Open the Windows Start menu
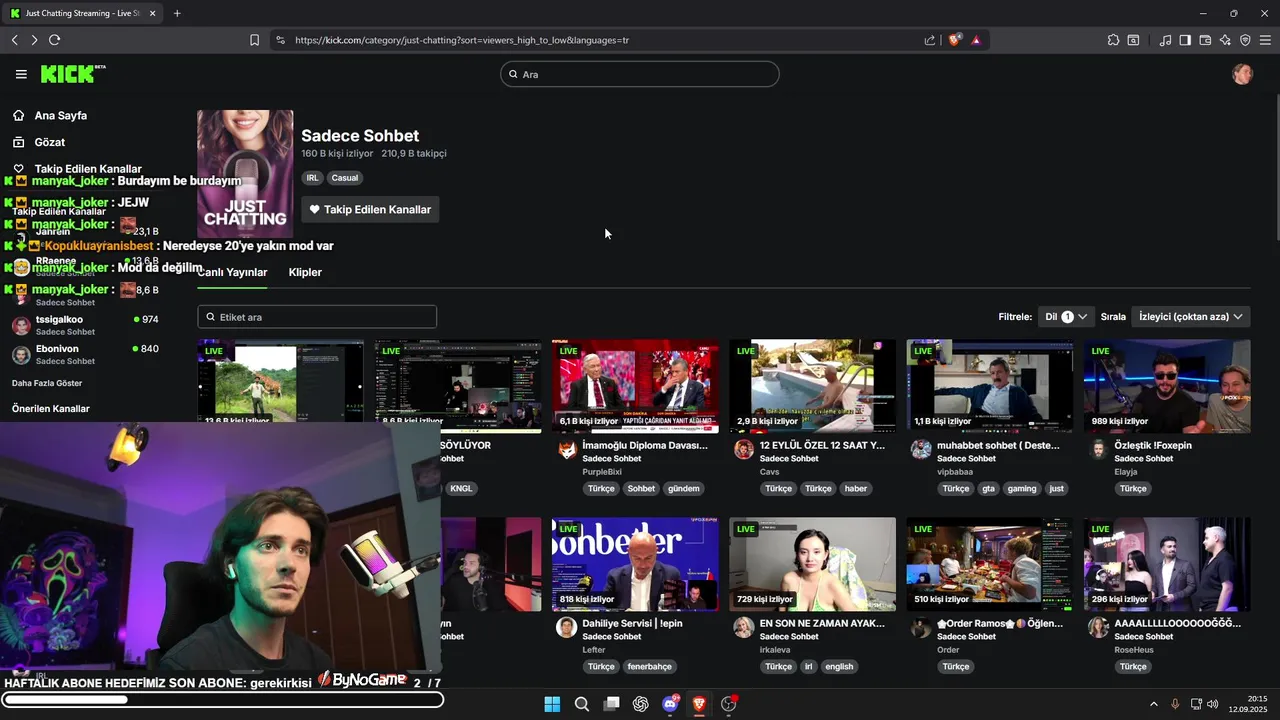Screen dimensions: 1280x720 (552, 704)
